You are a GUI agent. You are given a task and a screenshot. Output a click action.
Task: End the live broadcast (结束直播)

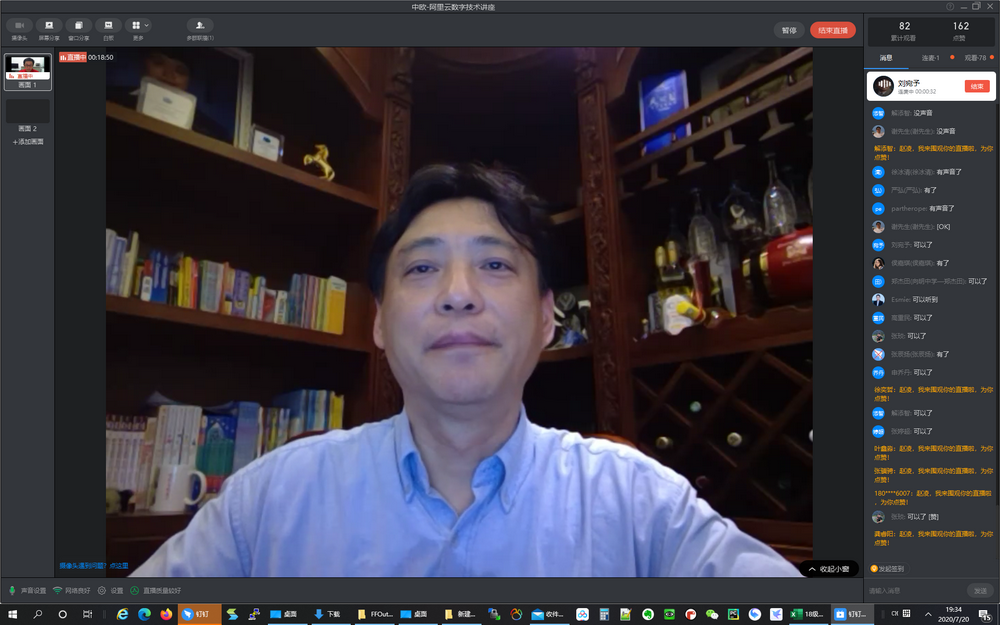click(x=832, y=30)
